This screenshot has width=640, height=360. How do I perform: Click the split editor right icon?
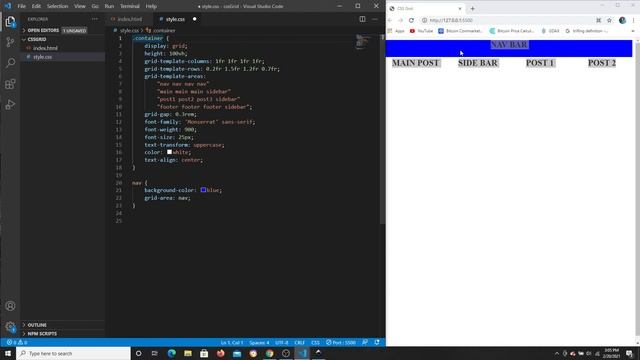tap(362, 19)
